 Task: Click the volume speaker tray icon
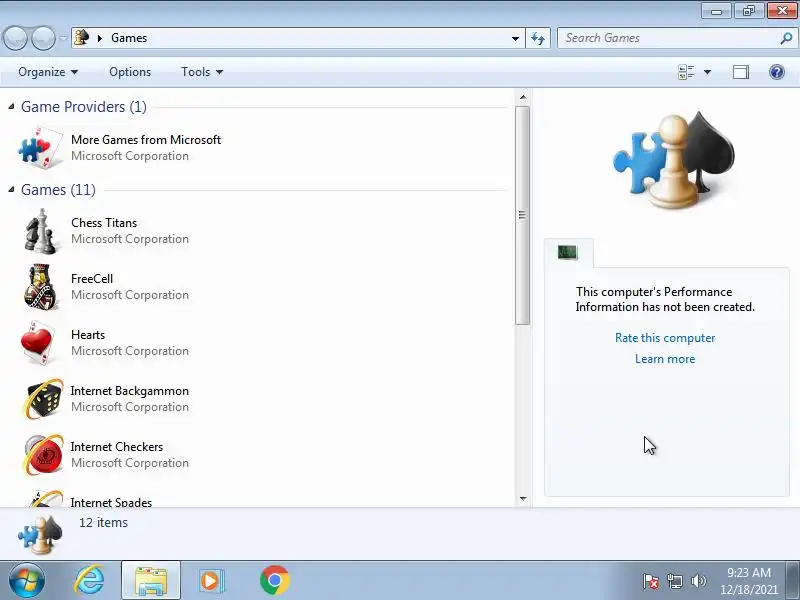[698, 581]
